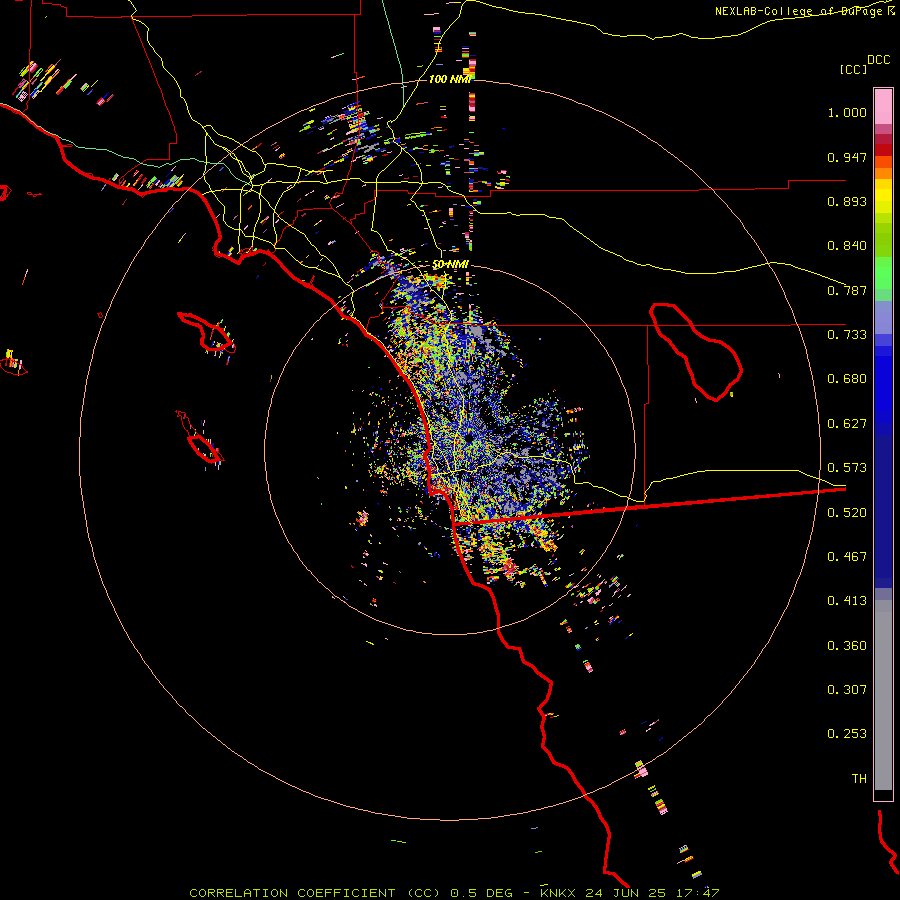This screenshot has height=900, width=900.
Task: Click the DCC product label above the legend
Action: pyautogui.click(x=878, y=60)
